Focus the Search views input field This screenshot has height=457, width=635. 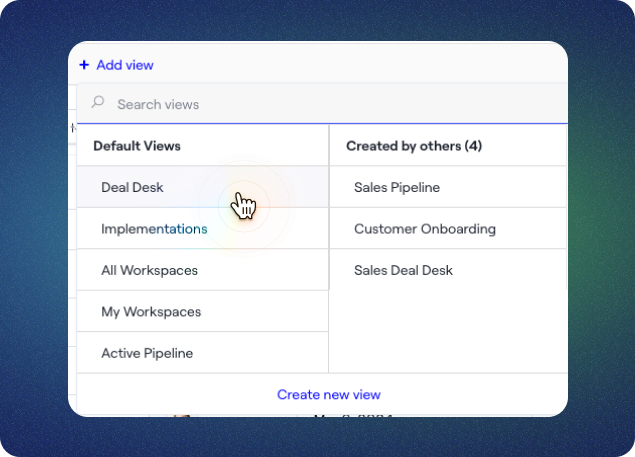coord(322,104)
